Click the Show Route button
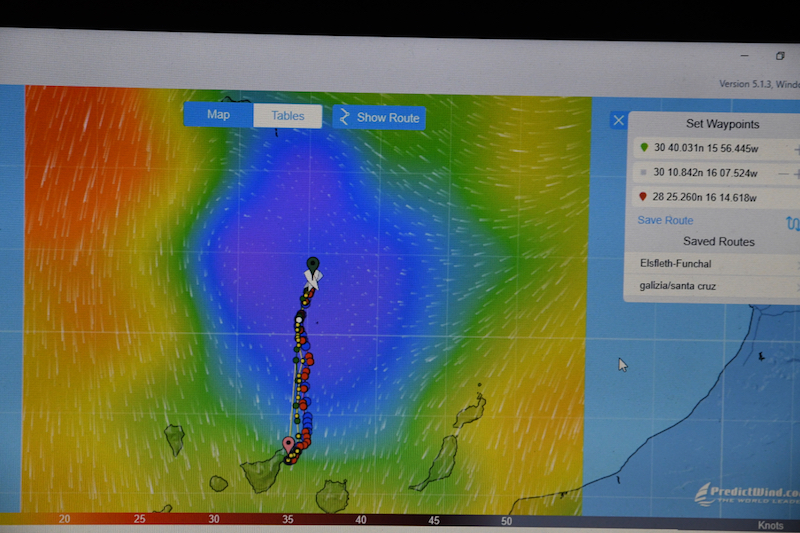 379,117
